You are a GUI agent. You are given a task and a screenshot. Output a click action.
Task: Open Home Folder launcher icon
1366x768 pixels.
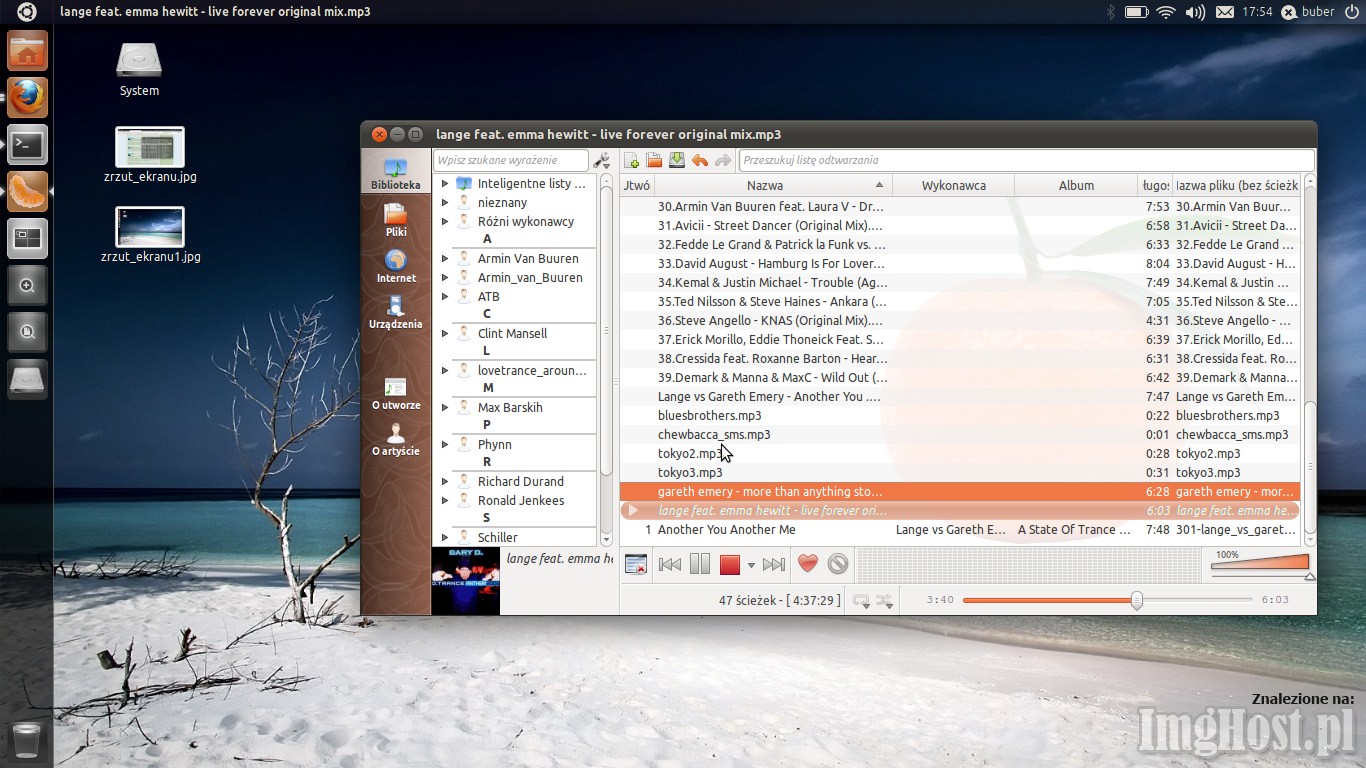pos(27,51)
